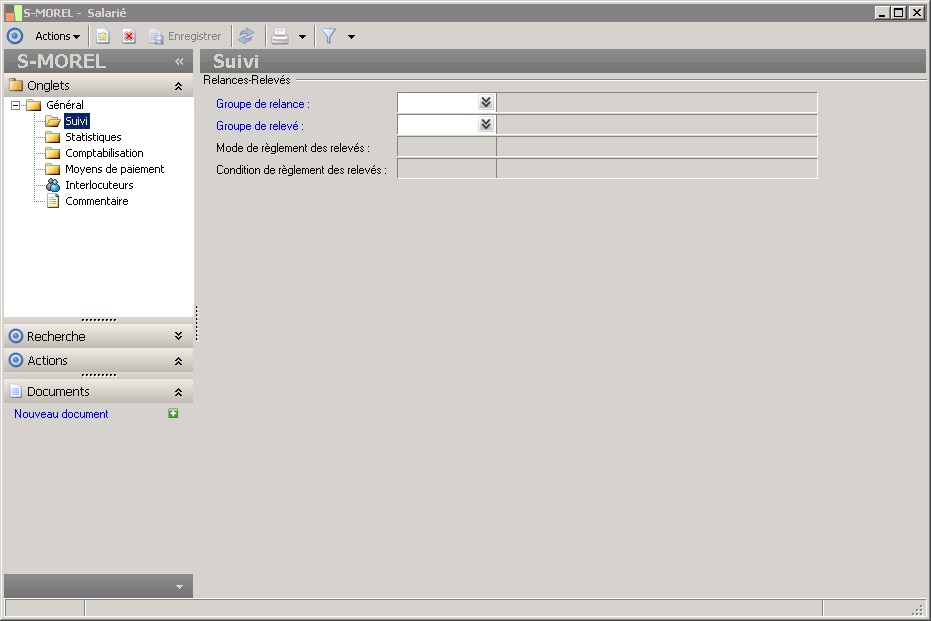
Task: Click the Groupe de relance input field
Action: pyautogui.click(x=438, y=103)
